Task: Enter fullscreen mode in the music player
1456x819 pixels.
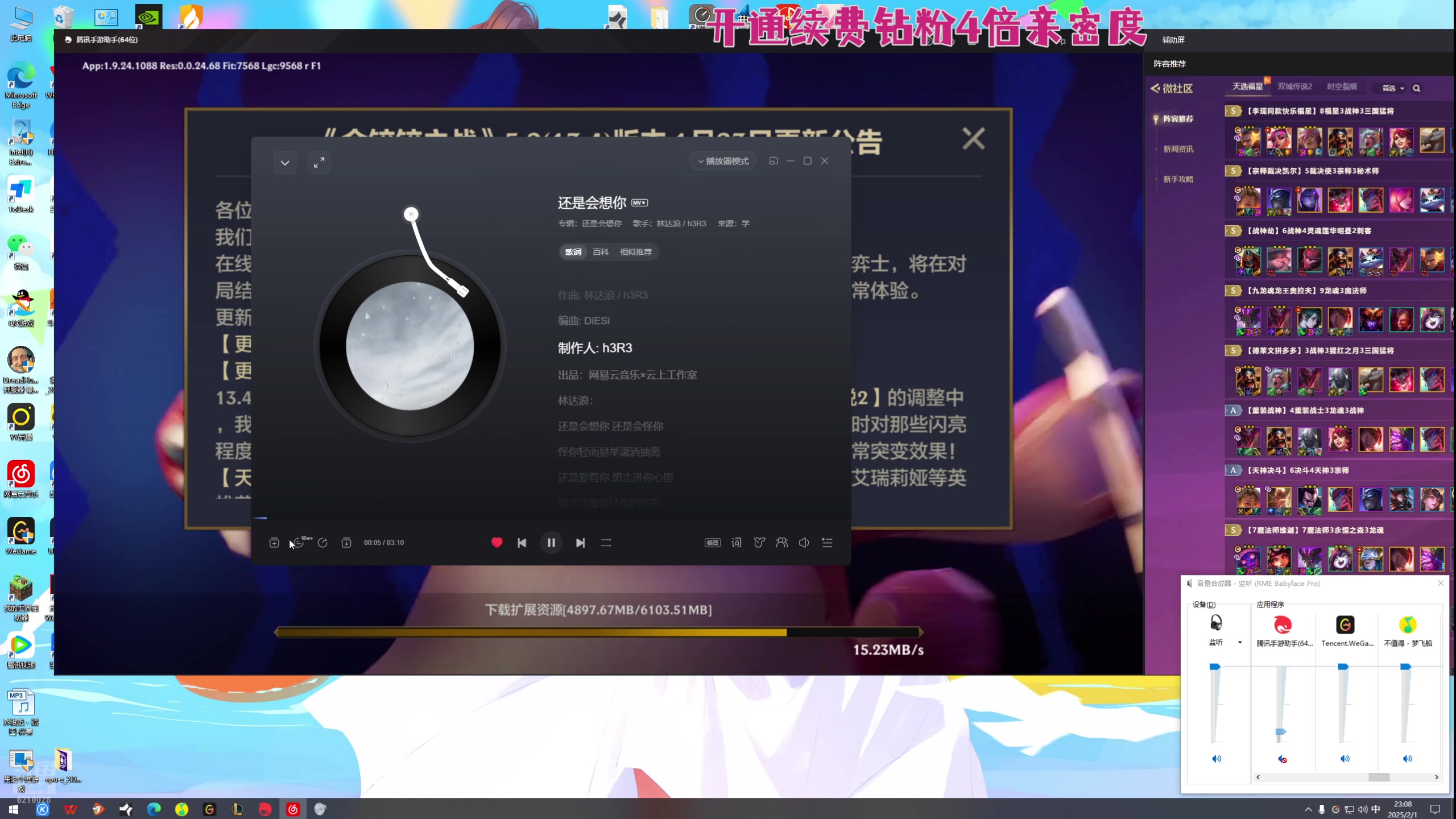Action: tap(319, 163)
